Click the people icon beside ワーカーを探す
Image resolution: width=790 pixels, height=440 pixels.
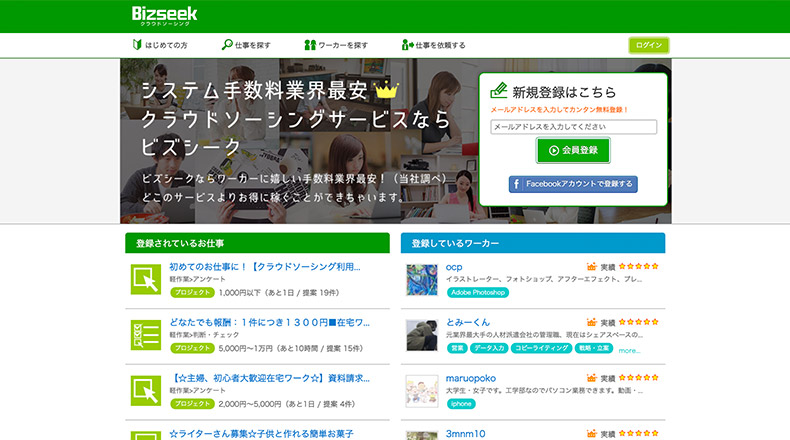click(310, 45)
